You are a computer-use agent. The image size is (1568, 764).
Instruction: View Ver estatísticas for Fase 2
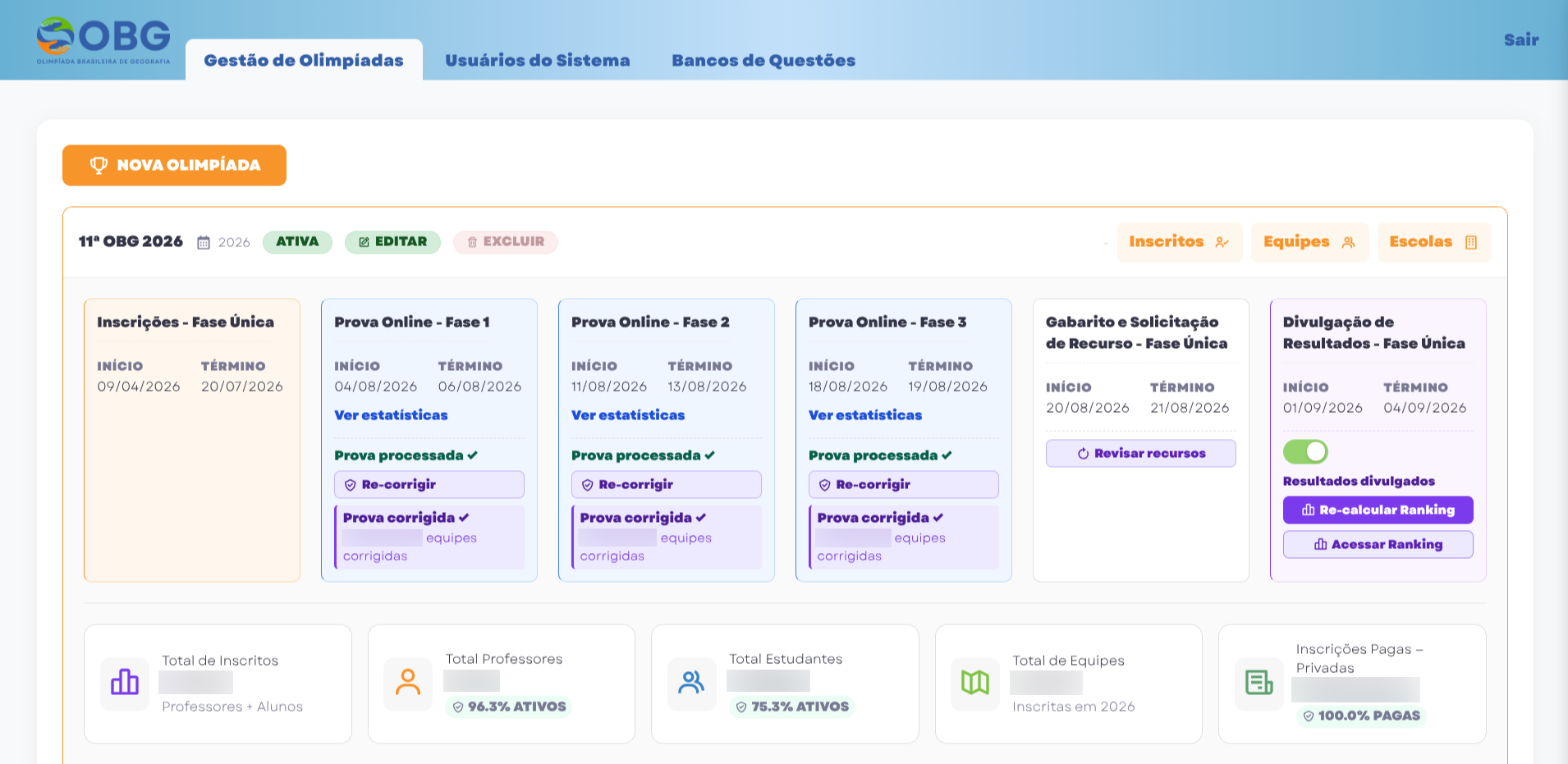click(x=628, y=415)
